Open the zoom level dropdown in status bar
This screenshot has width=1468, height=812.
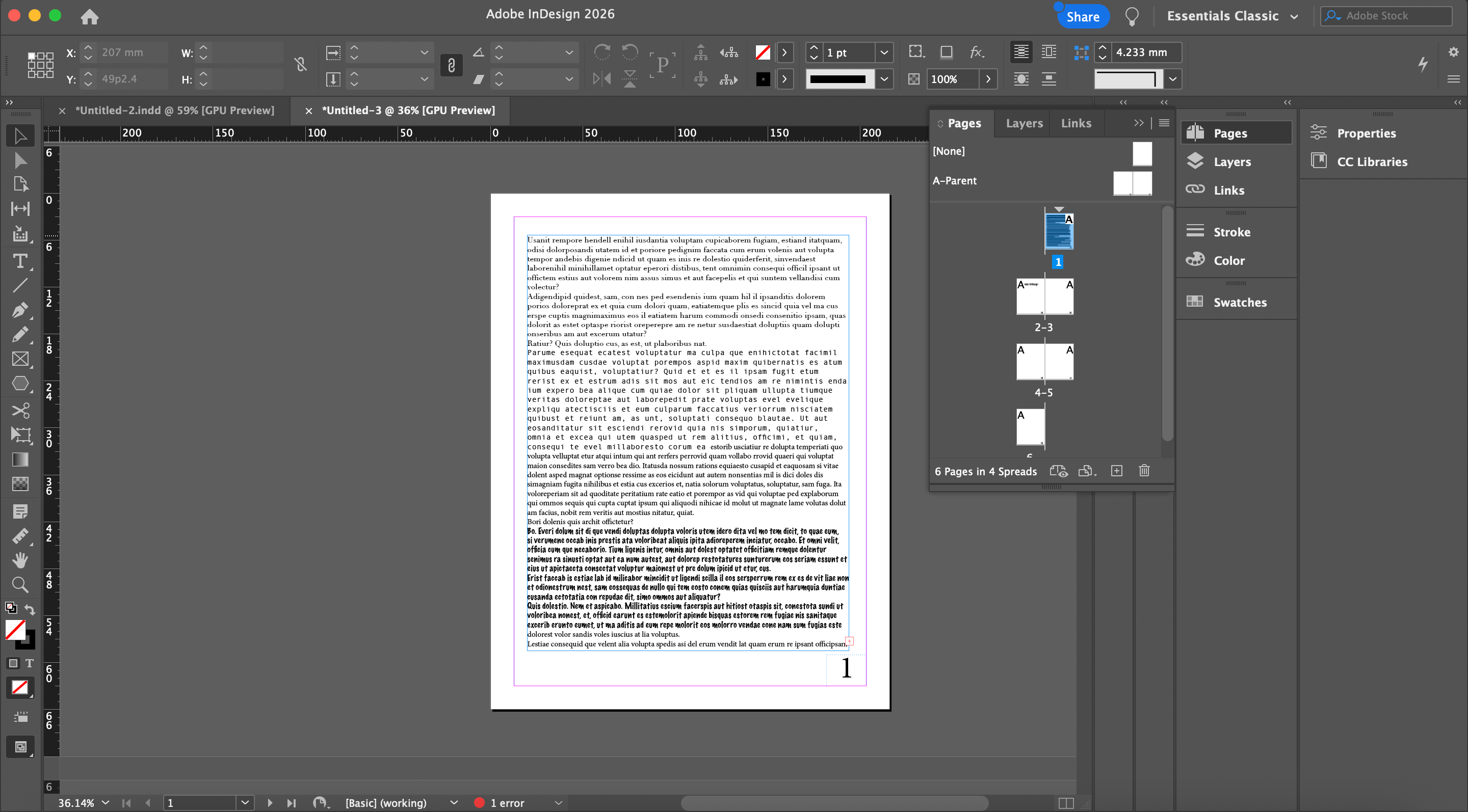tap(106, 802)
